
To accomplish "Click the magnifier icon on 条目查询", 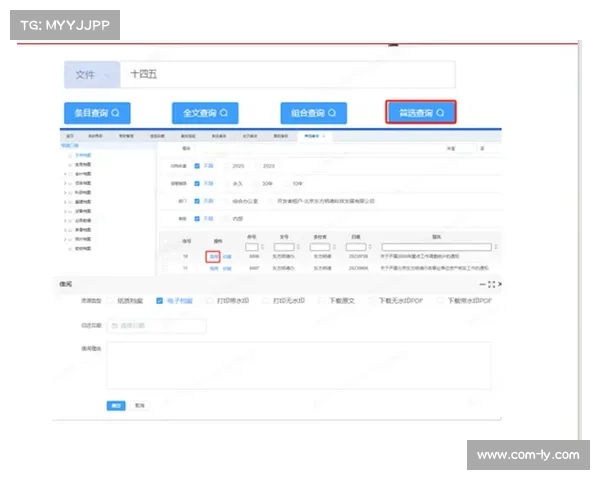I will click(115, 113).
